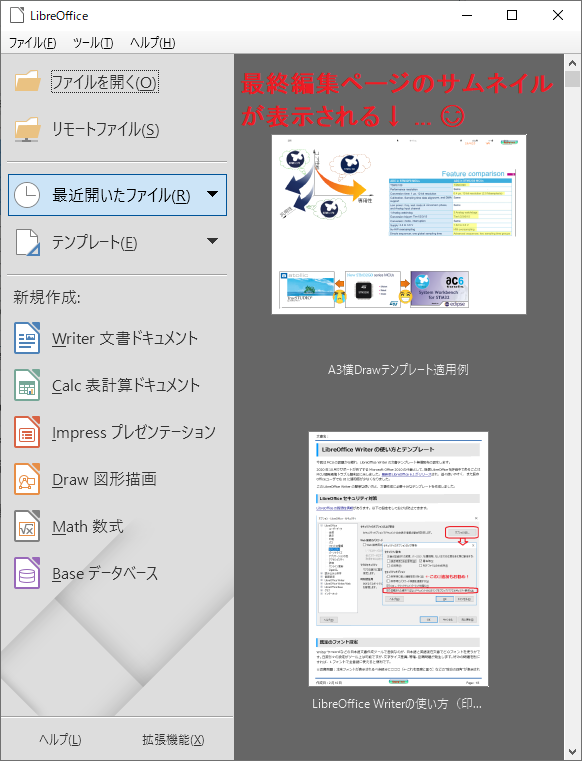Click the clock icon for recent files
The width and height of the screenshot is (582, 761).
pyautogui.click(x=27, y=195)
